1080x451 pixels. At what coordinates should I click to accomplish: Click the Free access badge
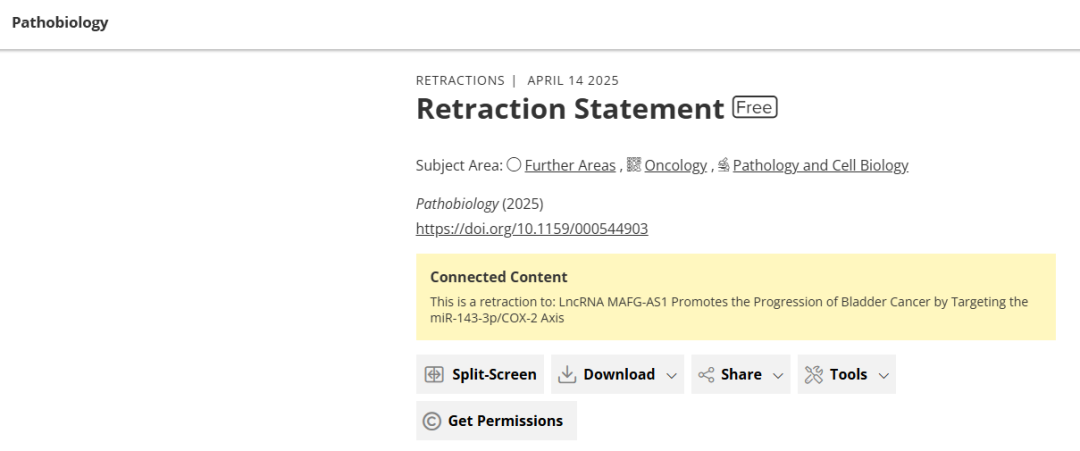pos(755,107)
